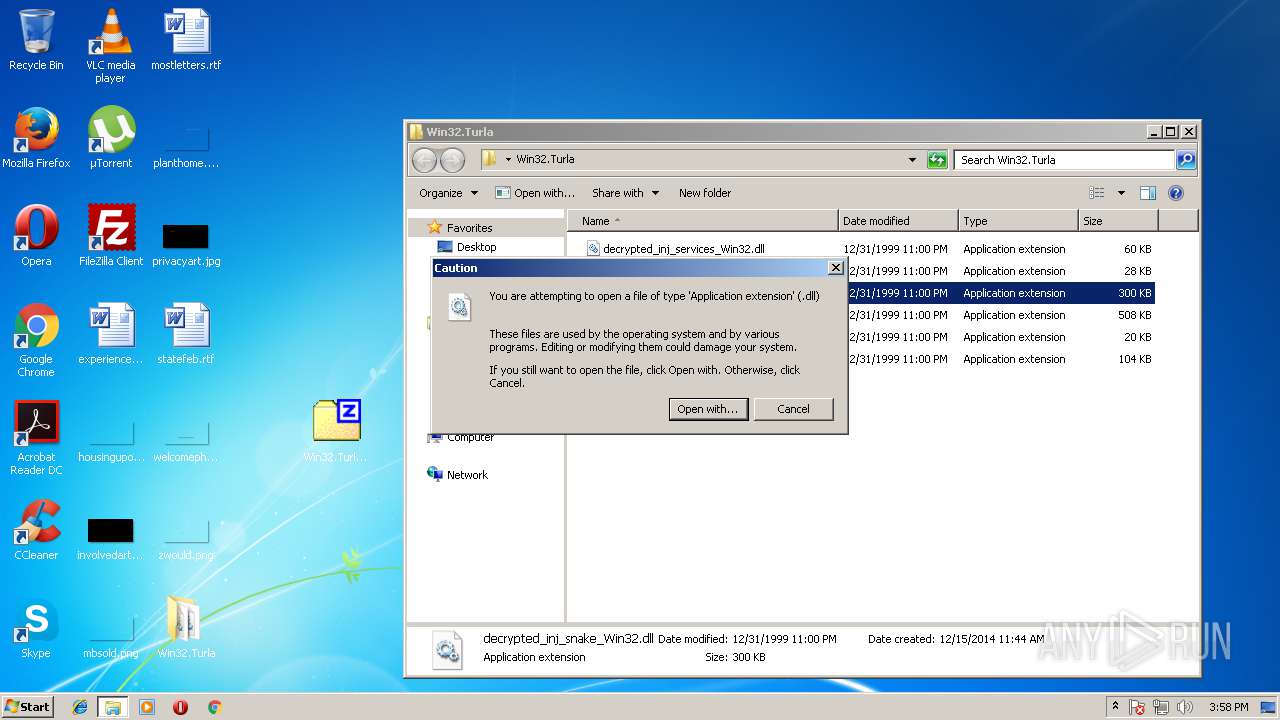Close the Caution dialog

click(836, 268)
